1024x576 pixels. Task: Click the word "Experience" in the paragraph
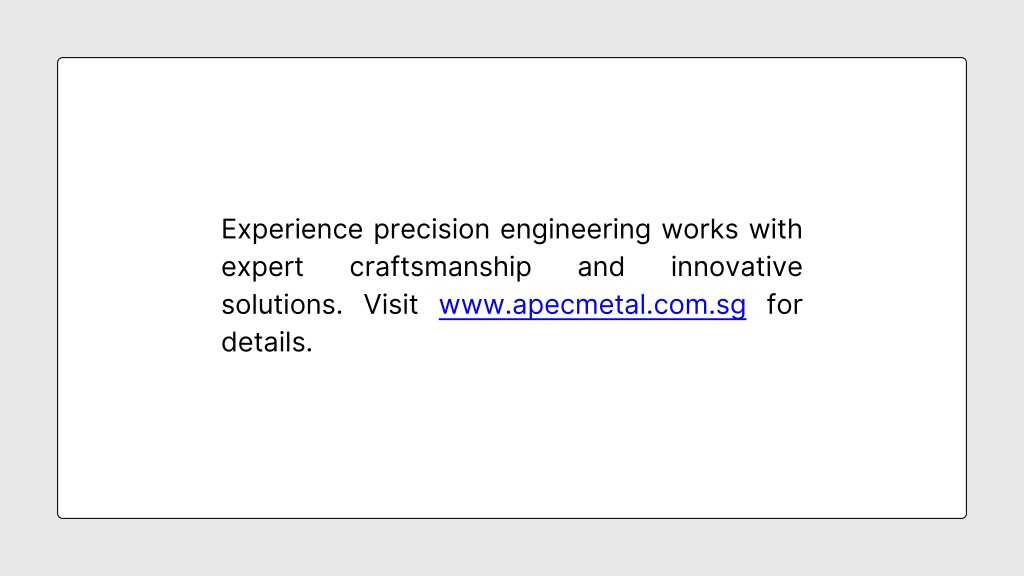292,230
